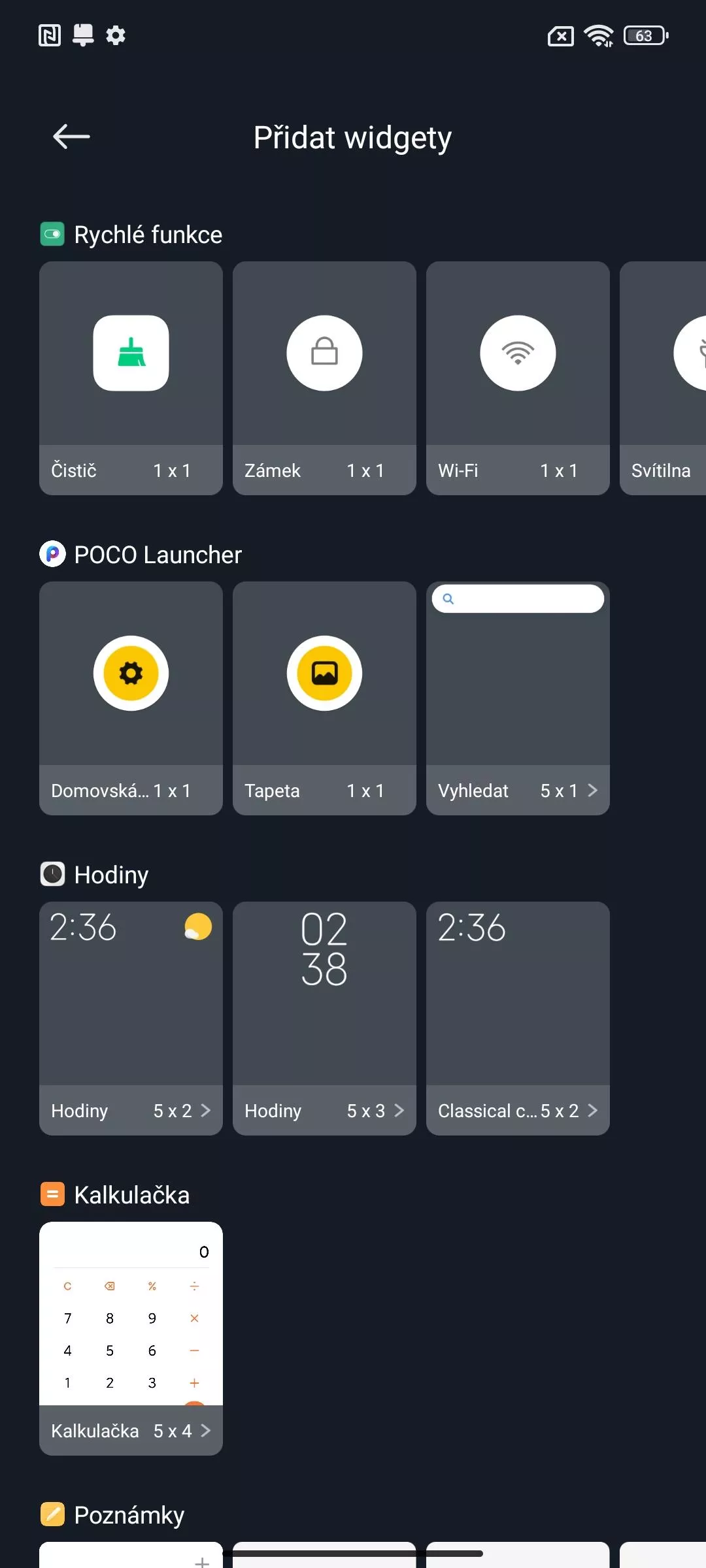Expand Hodiny 5 x 3 widget chevron

pos(399,1111)
